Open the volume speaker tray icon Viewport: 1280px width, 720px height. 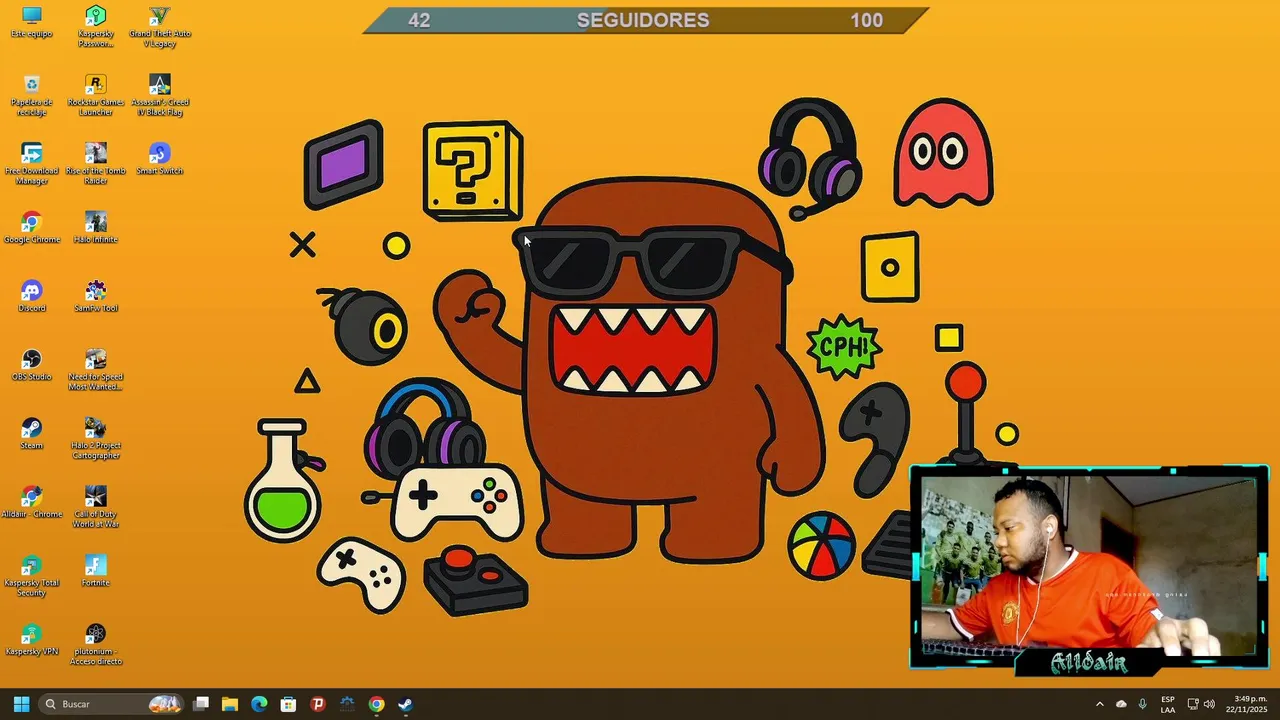click(1209, 704)
